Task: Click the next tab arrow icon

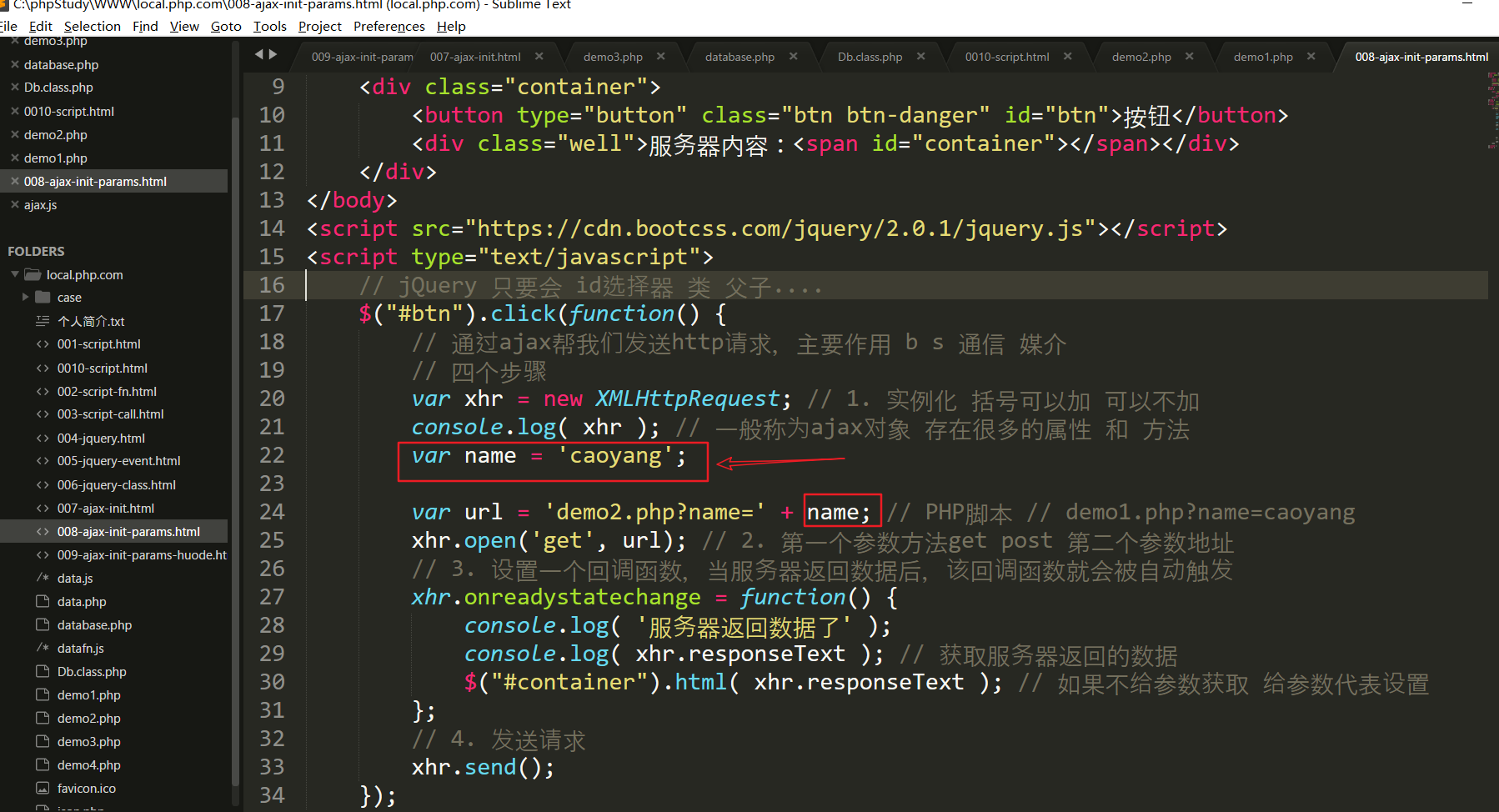Action: tap(273, 55)
